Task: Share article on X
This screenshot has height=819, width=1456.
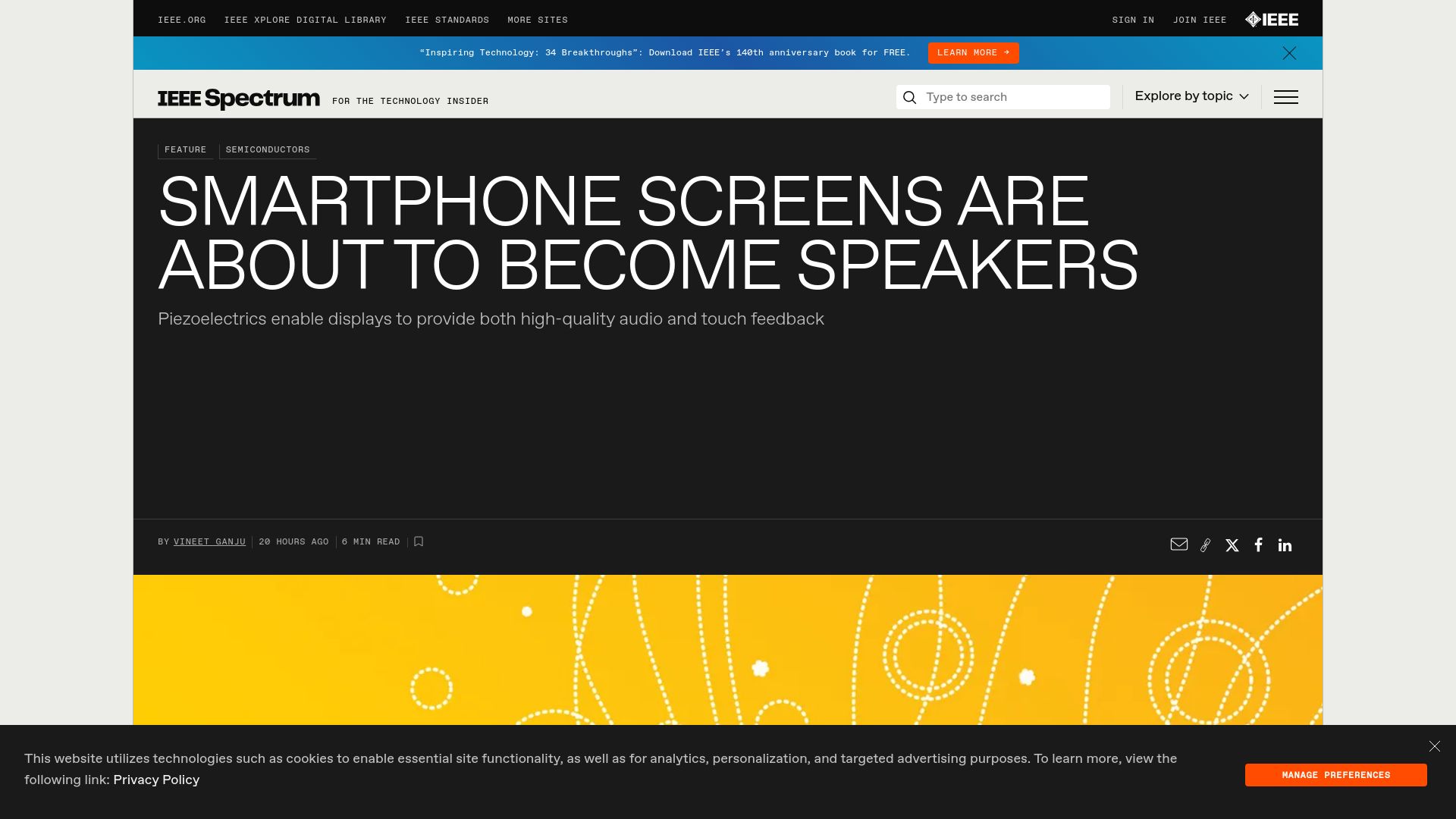Action: tap(1232, 545)
